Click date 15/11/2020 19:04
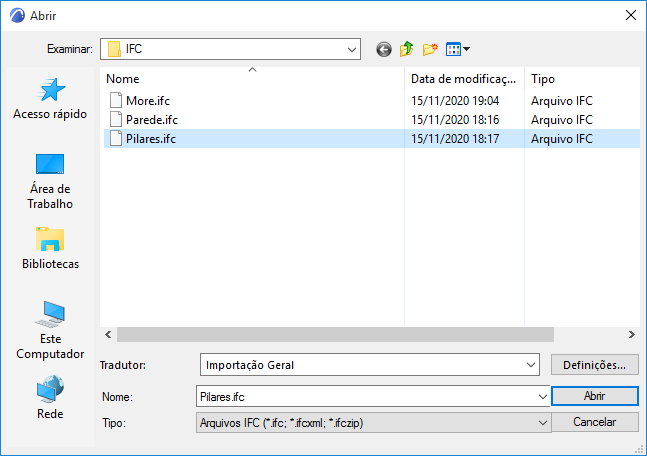Viewport: 647px width, 456px height. (x=455, y=101)
